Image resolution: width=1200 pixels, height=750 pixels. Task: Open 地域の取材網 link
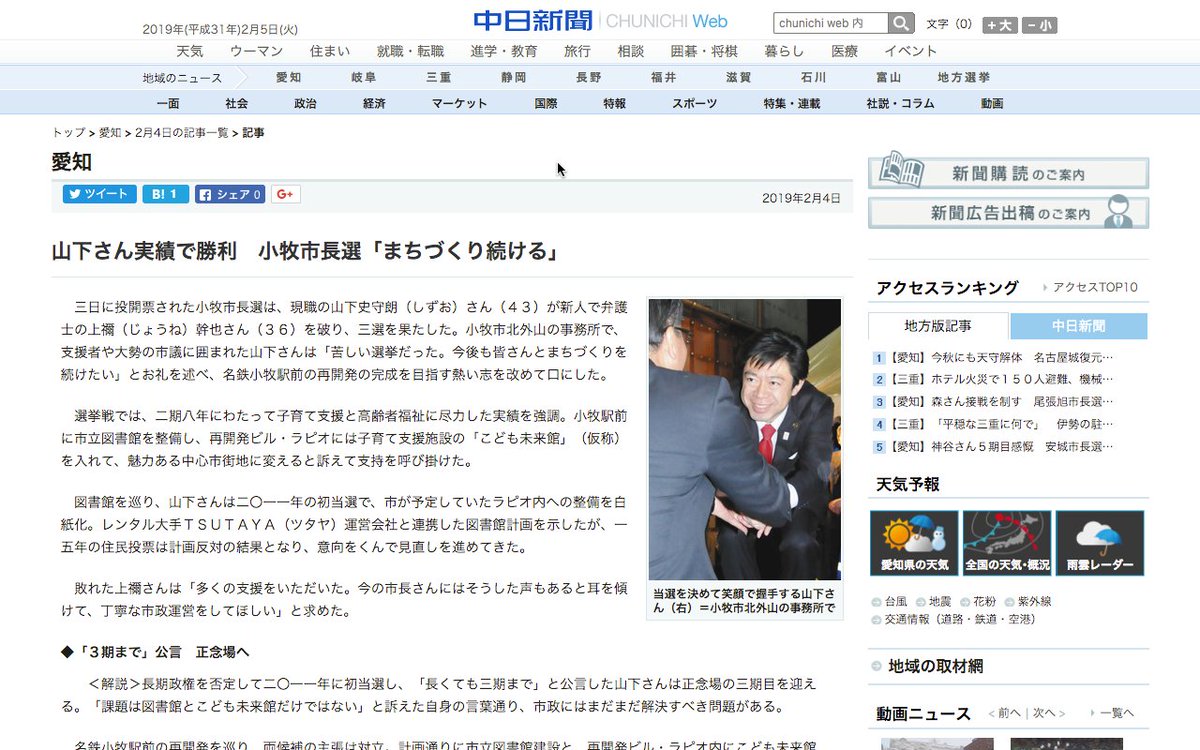pos(936,666)
